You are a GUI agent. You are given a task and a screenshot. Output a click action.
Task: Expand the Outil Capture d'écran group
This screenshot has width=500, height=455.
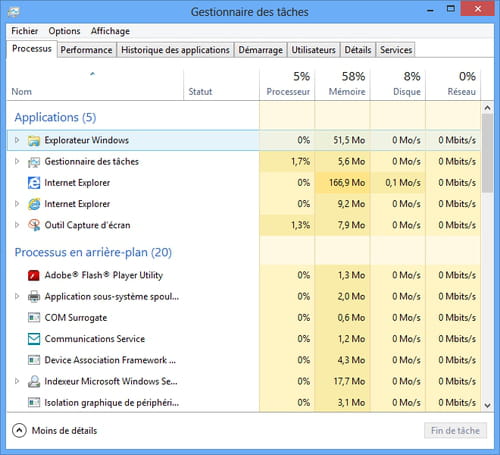[17, 225]
